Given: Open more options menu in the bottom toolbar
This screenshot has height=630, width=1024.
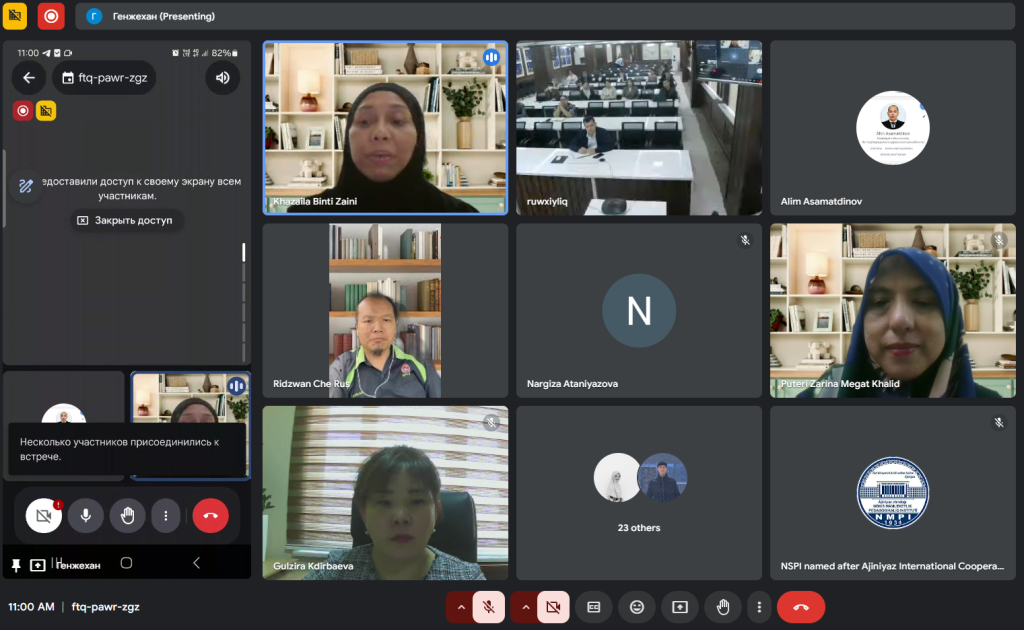Looking at the screenshot, I should (760, 607).
